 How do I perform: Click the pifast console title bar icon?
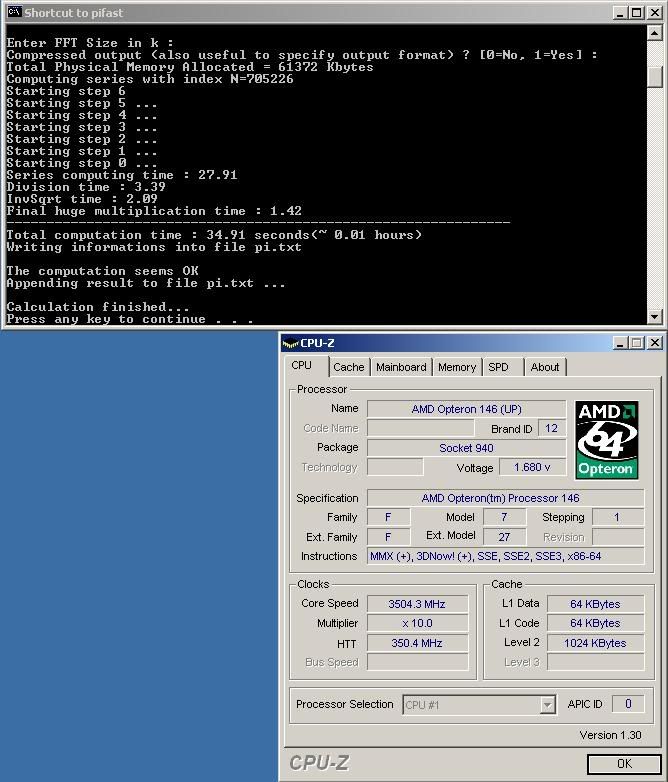(x=14, y=12)
